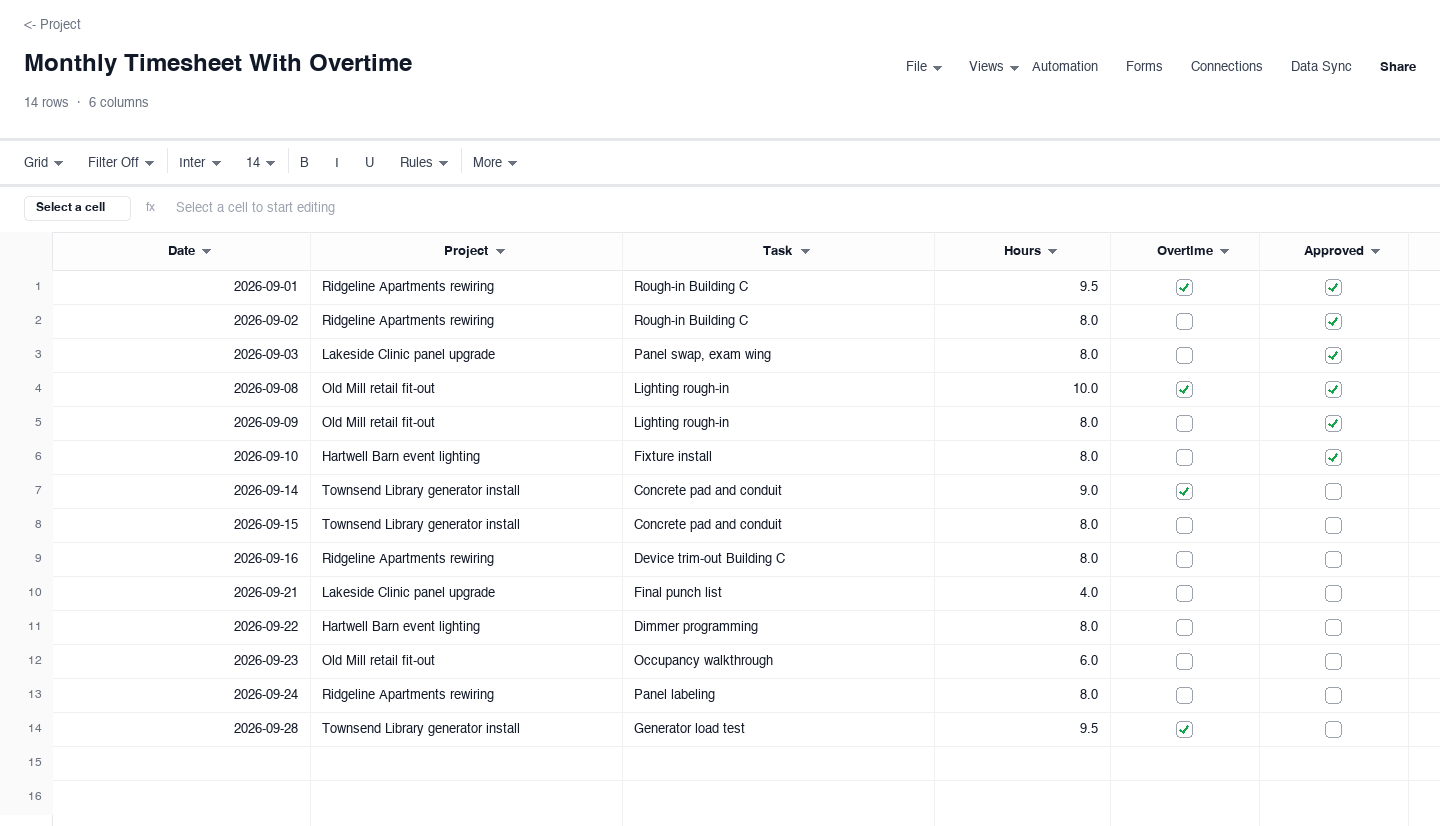Open the Forms menu item
The height and width of the screenshot is (826, 1440).
[x=1144, y=67]
